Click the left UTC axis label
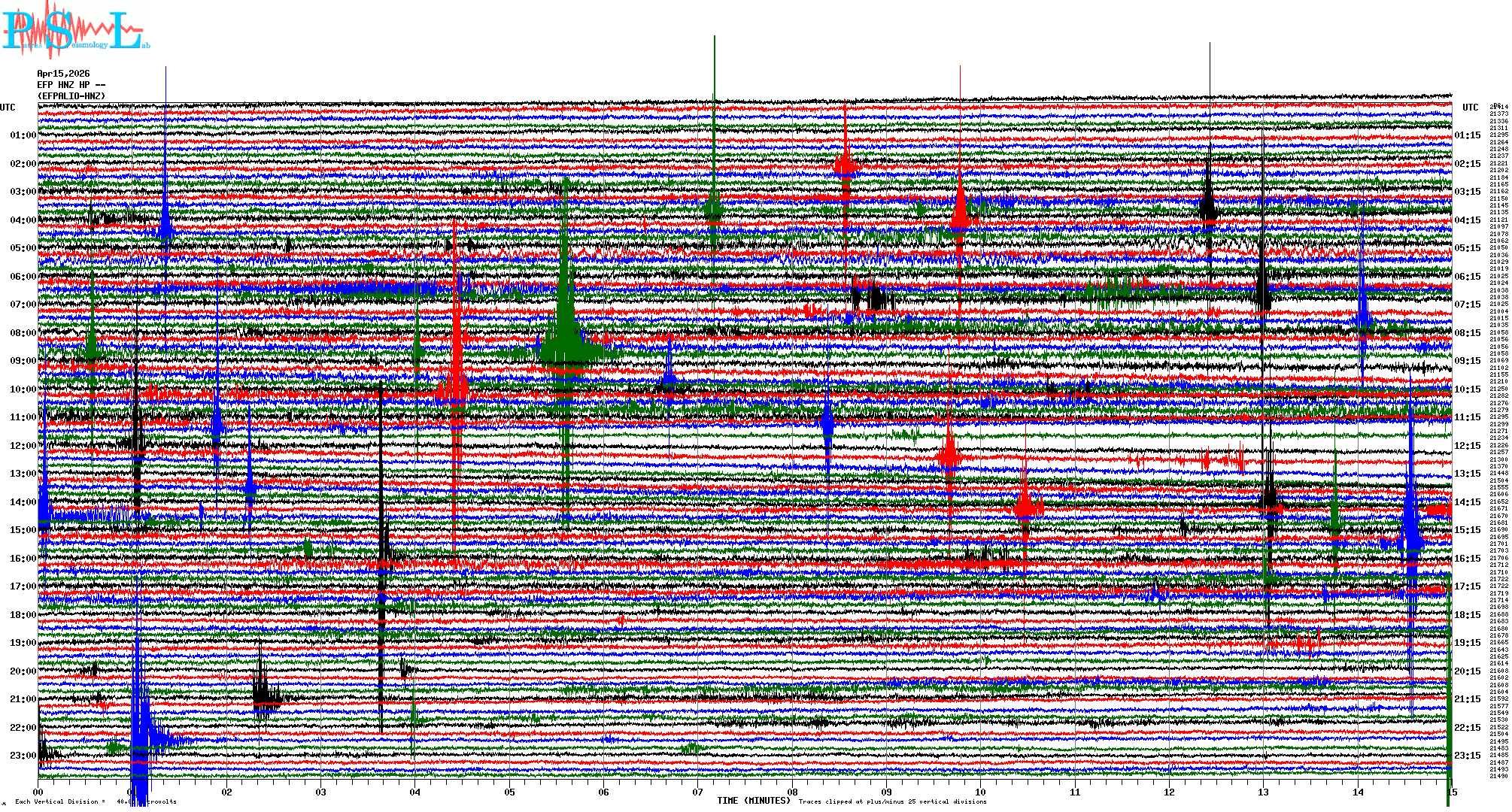The image size is (1512, 812). [x=8, y=108]
